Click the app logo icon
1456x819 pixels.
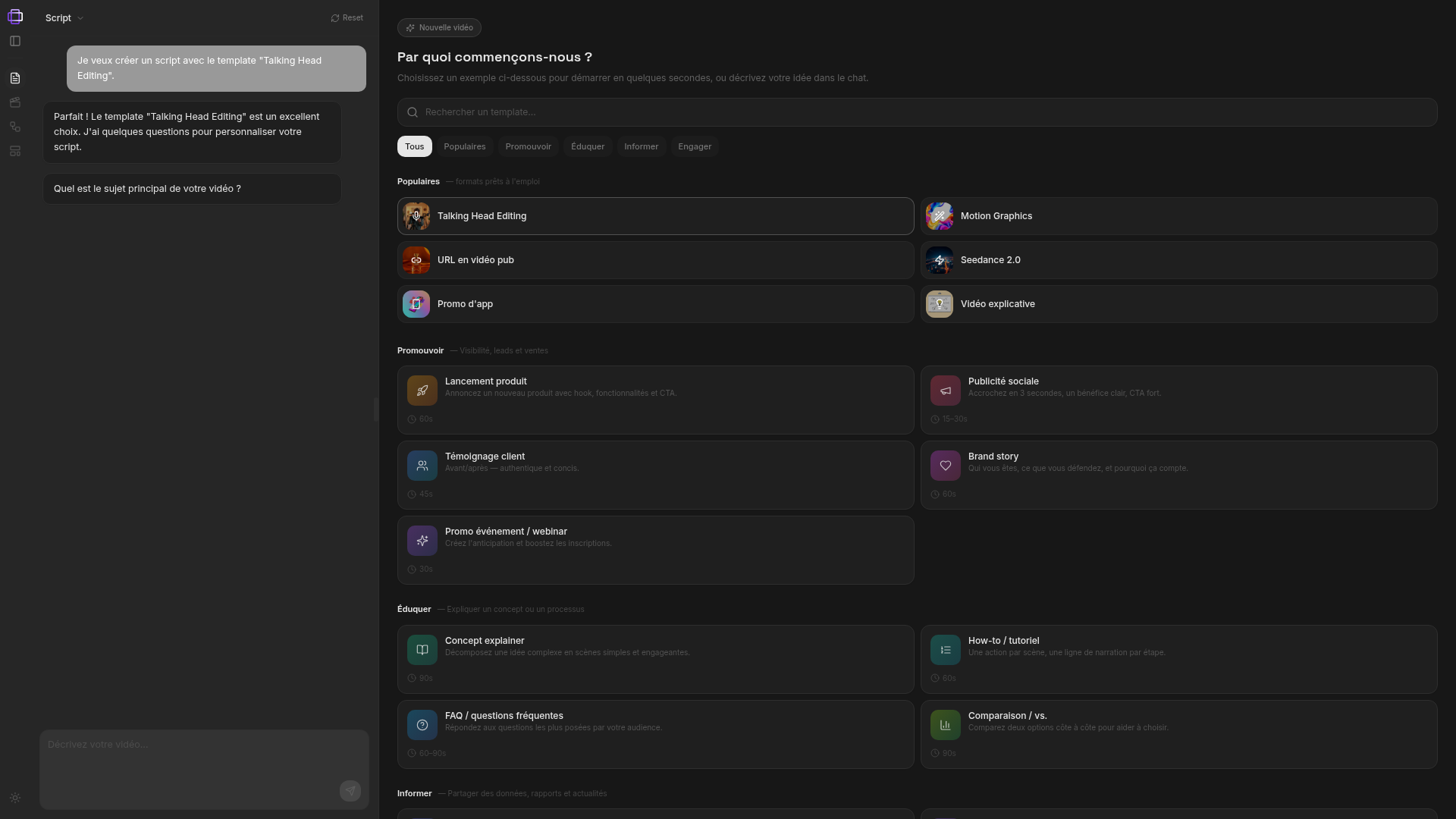[15, 17]
